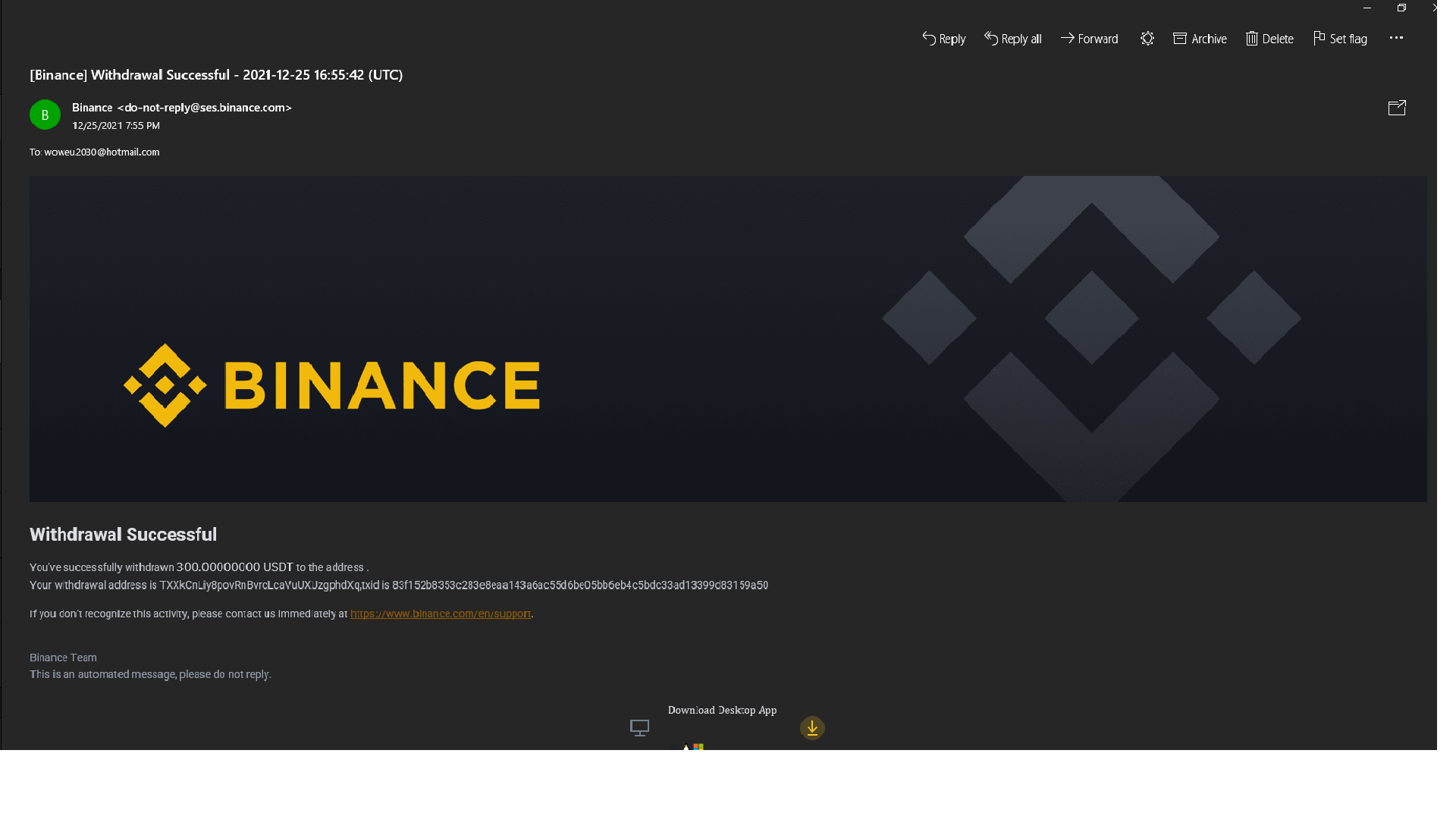The width and height of the screenshot is (1456, 813).
Task: Minimize the mail window
Action: (x=1367, y=8)
